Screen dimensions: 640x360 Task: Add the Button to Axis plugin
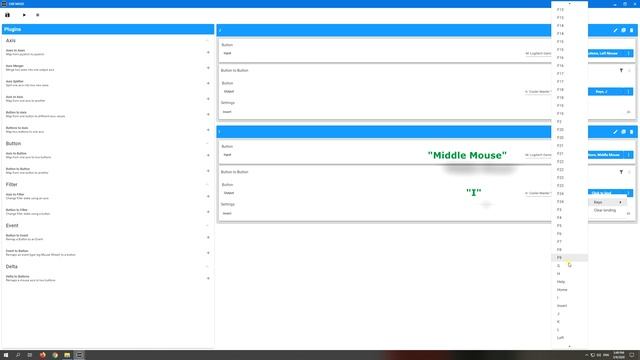pyautogui.click(x=208, y=114)
